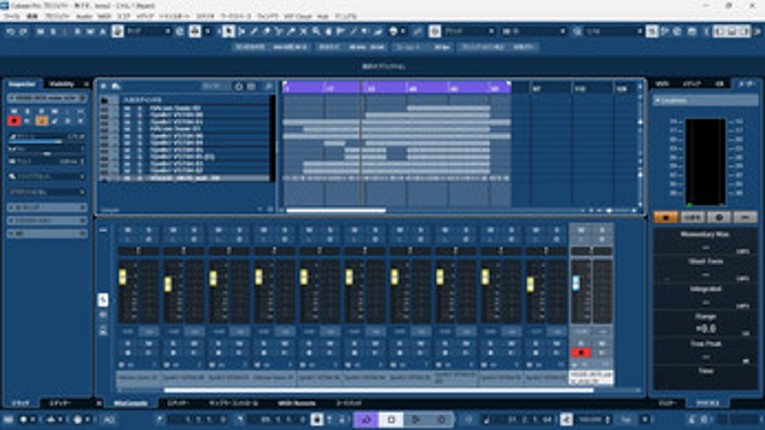The height and width of the screenshot is (430, 765).
Task: Expand the bottom Inspector section
Action: [45, 234]
